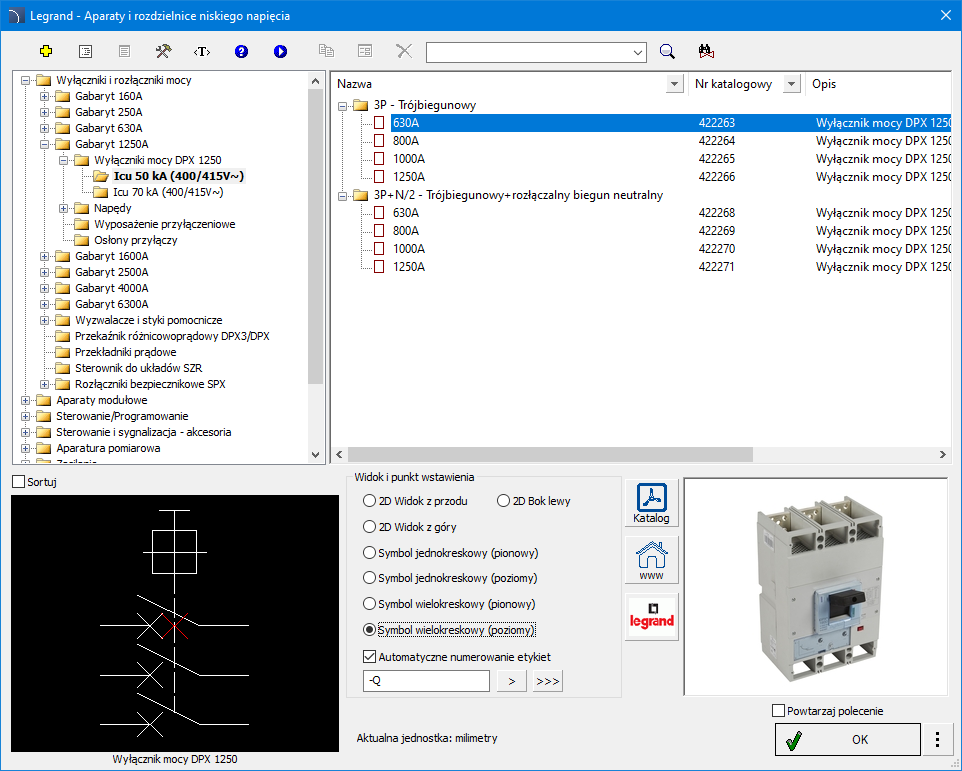Select Osłony przyłączy tree item
The height and width of the screenshot is (771, 962).
pos(136,240)
